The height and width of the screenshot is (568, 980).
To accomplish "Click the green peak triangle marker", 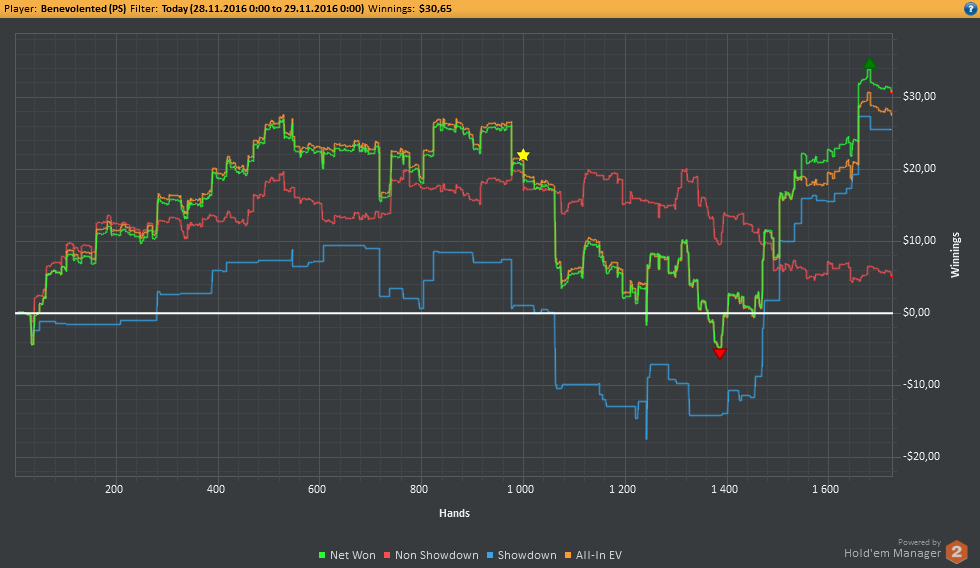I will (869, 63).
